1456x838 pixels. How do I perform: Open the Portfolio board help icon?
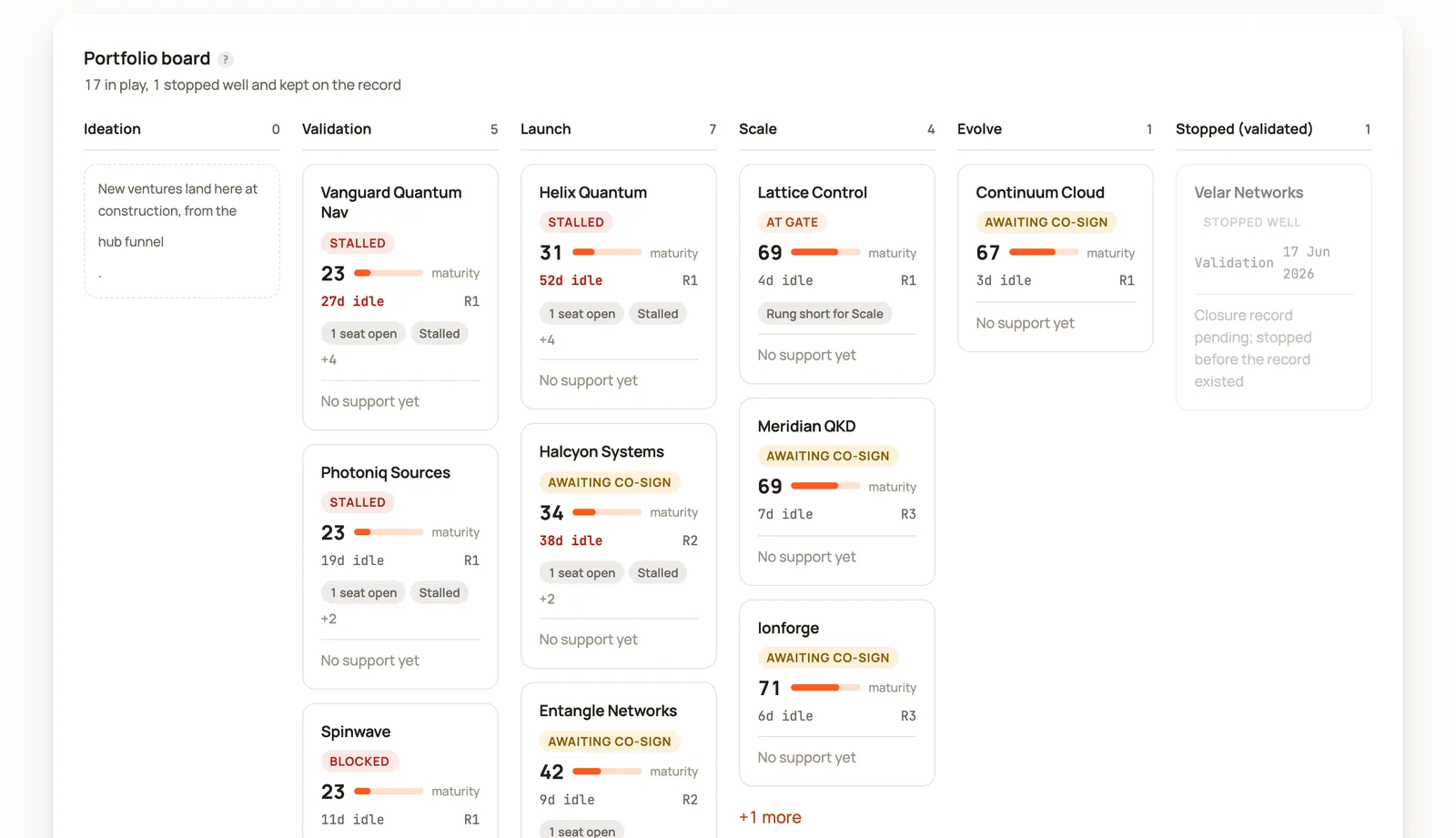(x=226, y=59)
